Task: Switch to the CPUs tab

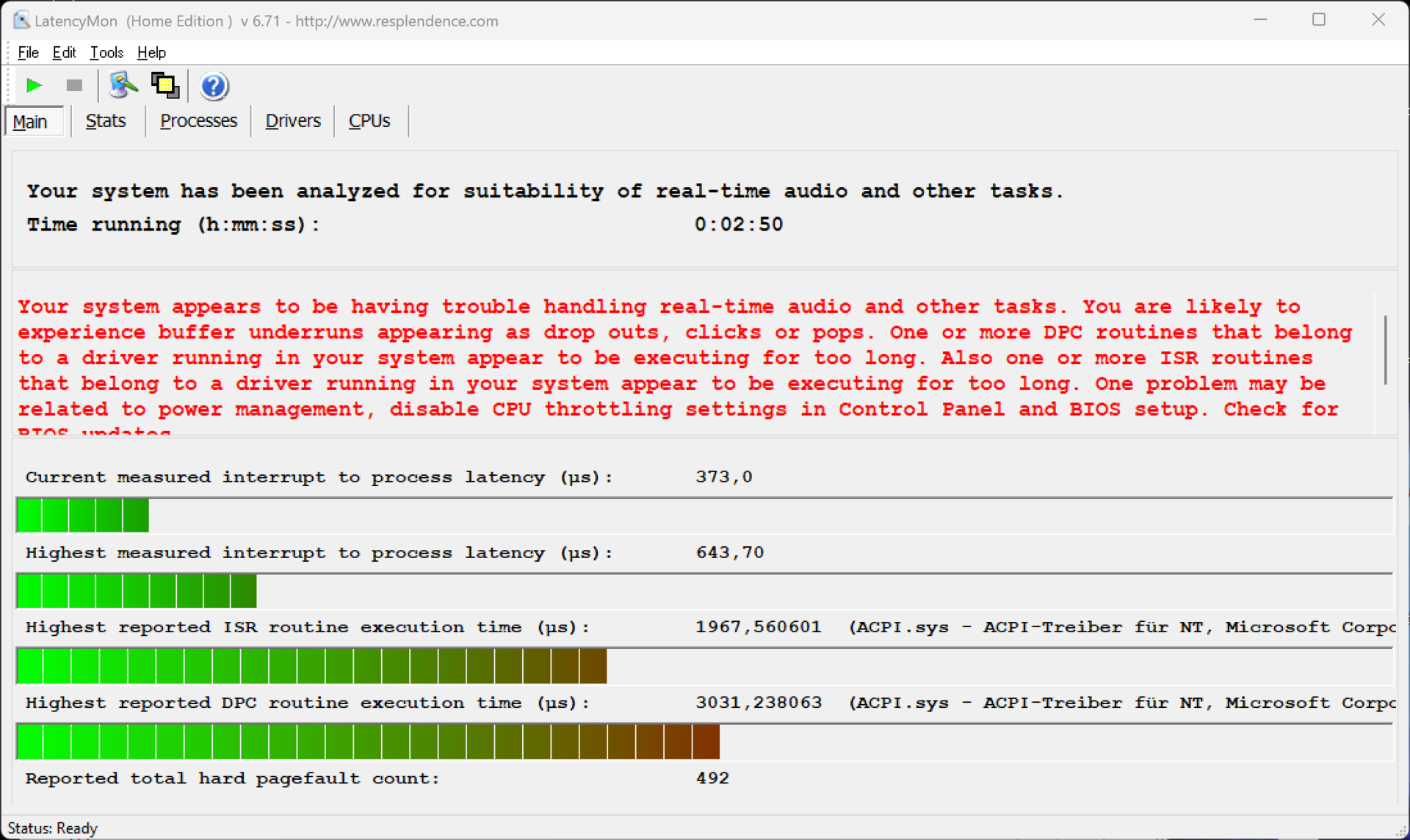Action: tap(369, 120)
